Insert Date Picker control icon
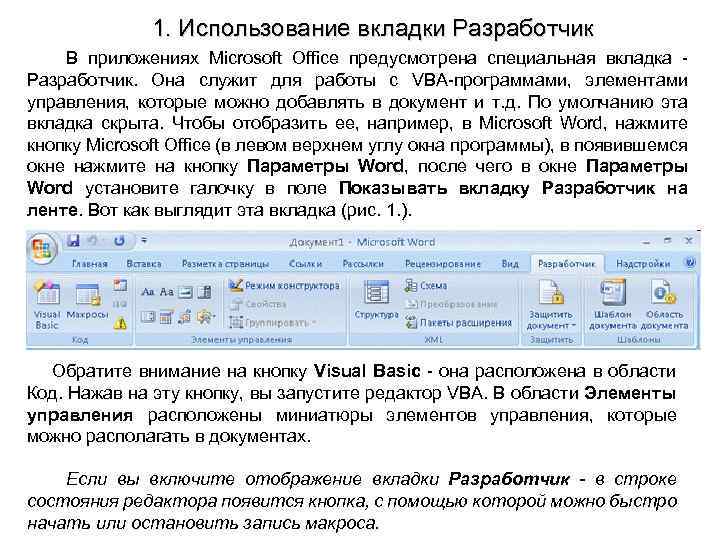Screen dimensions: 720x540 click(166, 317)
